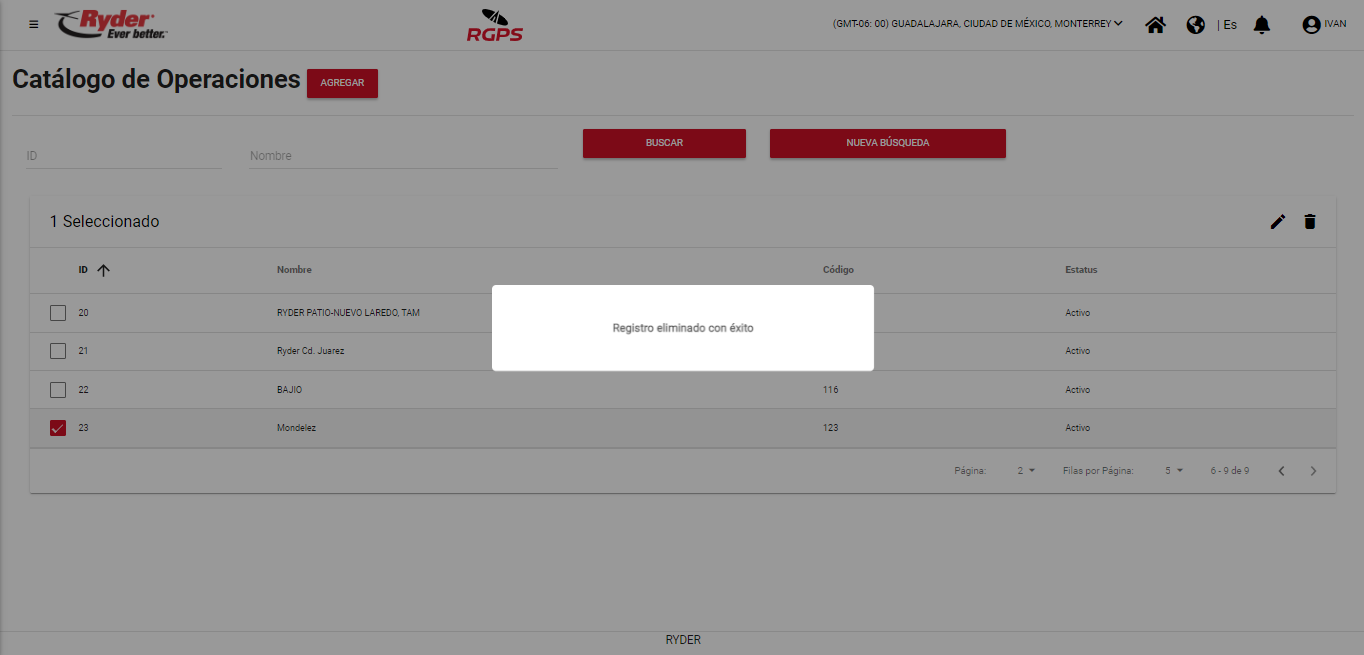The height and width of the screenshot is (655, 1364).
Task: Go to previous page arrow
Action: (x=1281, y=471)
